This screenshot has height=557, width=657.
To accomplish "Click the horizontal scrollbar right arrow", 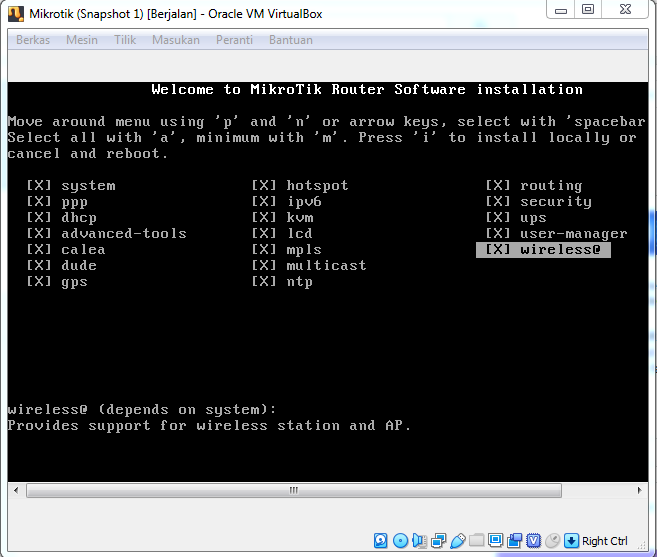I will coord(639,490).
